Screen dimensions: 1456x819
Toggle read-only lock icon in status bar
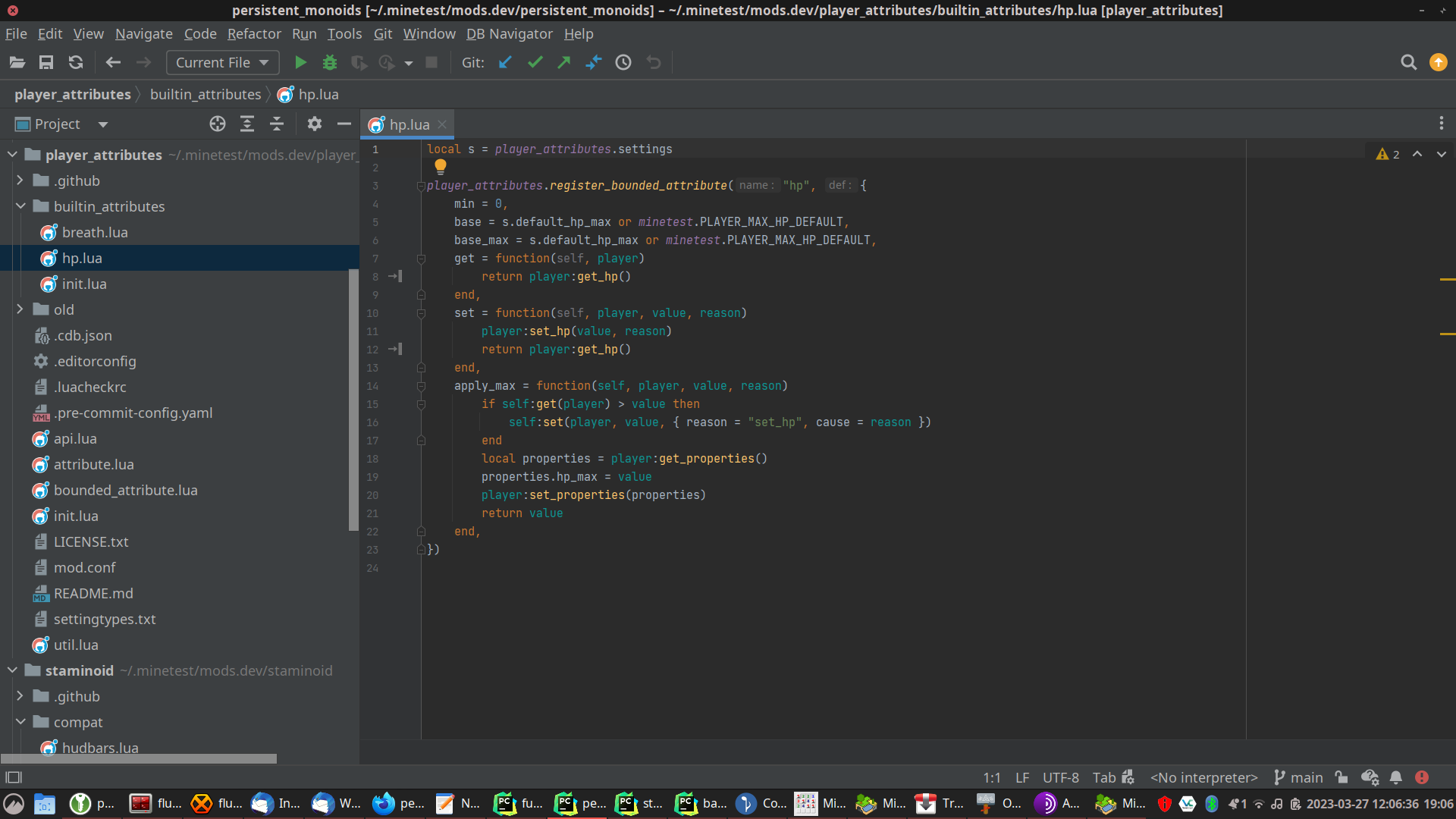point(1341,777)
